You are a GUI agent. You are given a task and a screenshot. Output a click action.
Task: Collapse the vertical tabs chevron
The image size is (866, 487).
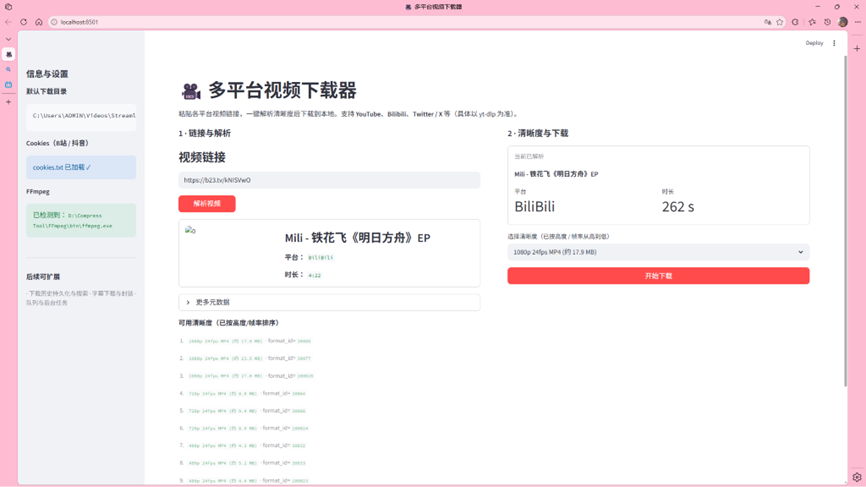click(x=9, y=39)
